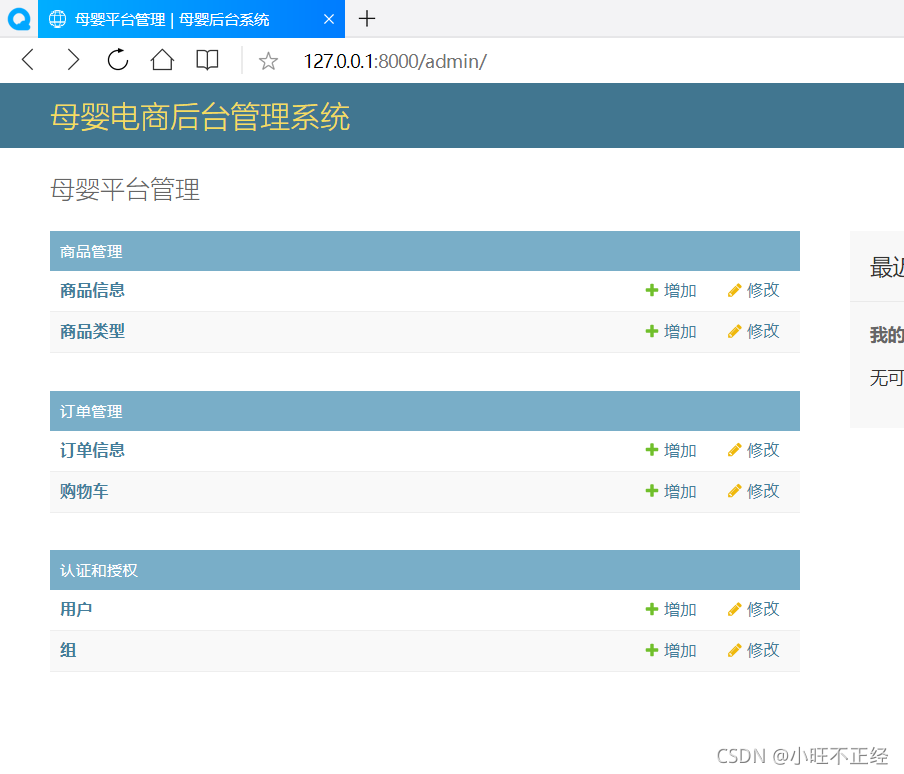Viewport: 904px width, 774px height.
Task: Click 修改 in the 商品类型 row
Action: (754, 331)
